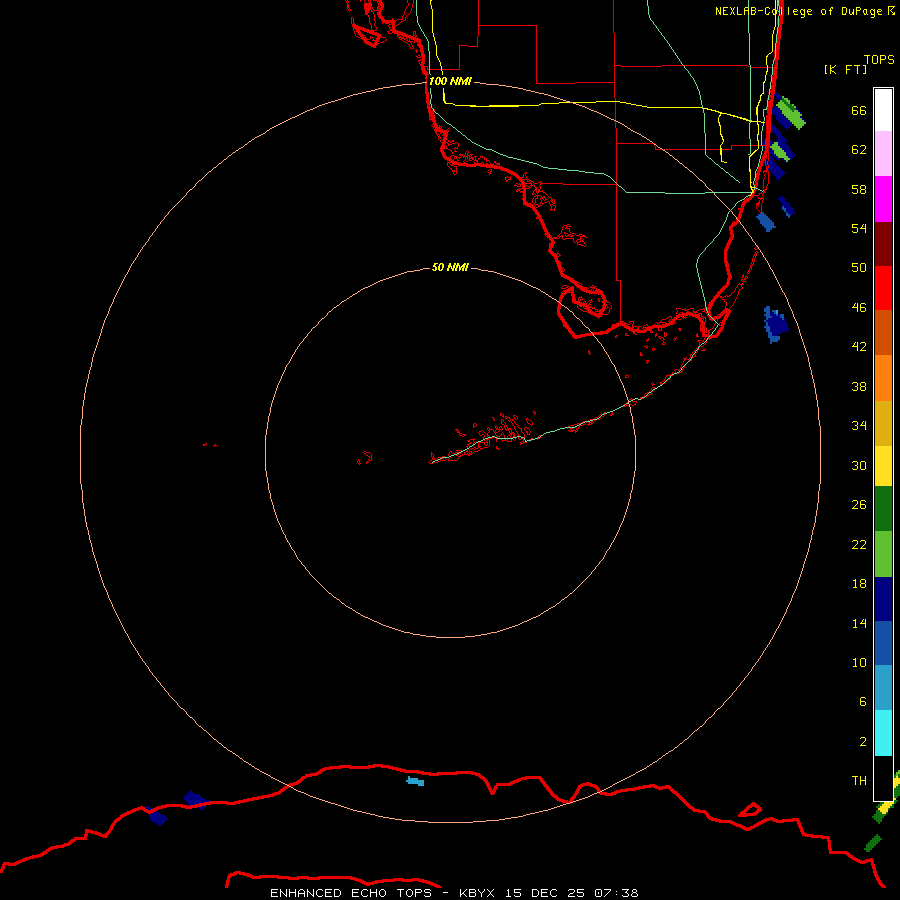Pick the burnt orange legend swatch

[x=883, y=332]
